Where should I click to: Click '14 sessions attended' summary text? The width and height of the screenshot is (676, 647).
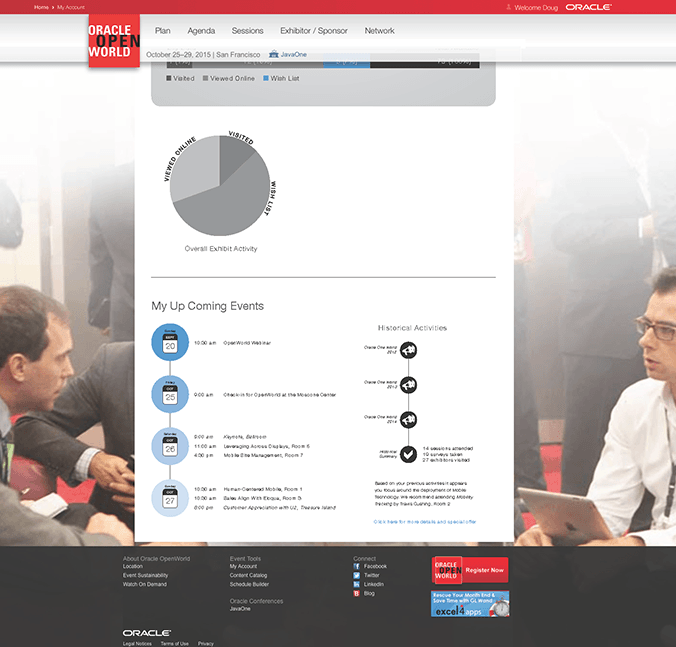(x=448, y=448)
